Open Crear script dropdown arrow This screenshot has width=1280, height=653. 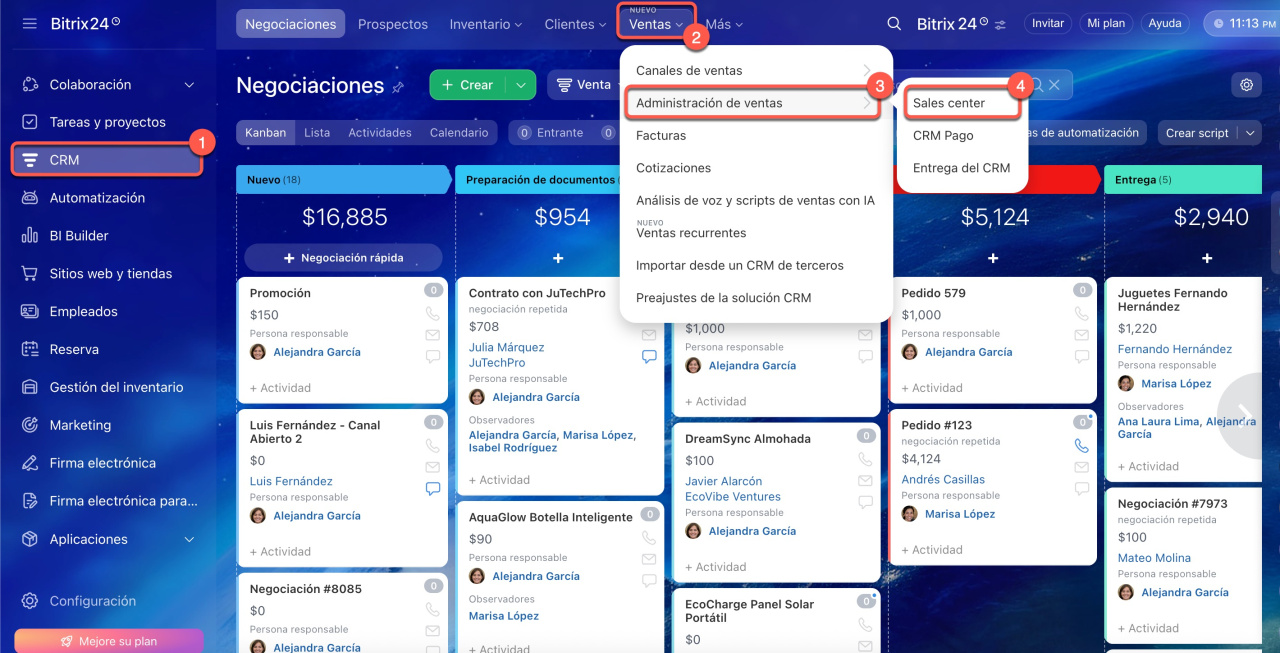coord(1249,133)
